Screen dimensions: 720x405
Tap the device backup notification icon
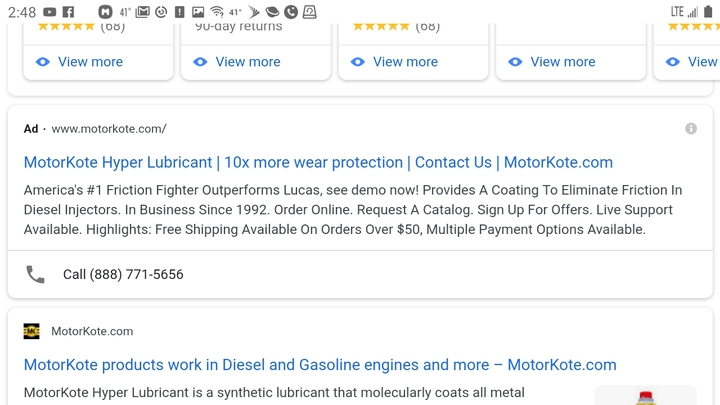(309, 12)
